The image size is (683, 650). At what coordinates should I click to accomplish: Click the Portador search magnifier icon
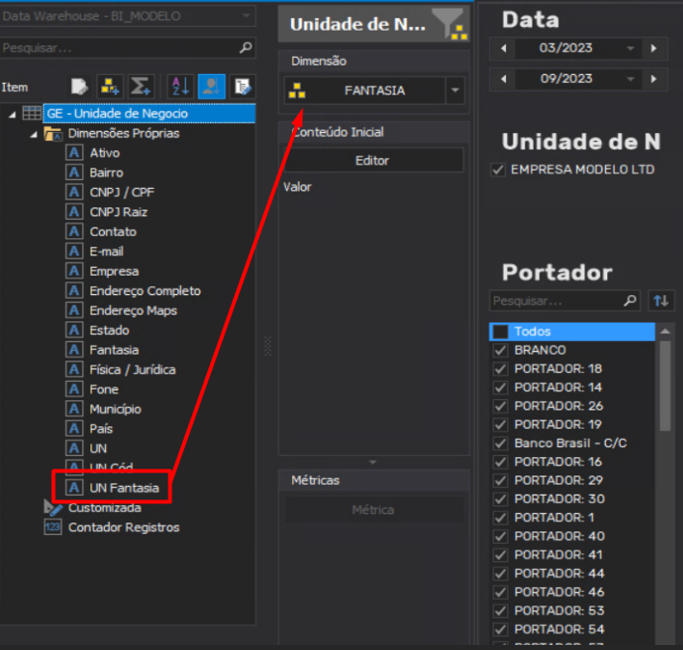[x=630, y=301]
